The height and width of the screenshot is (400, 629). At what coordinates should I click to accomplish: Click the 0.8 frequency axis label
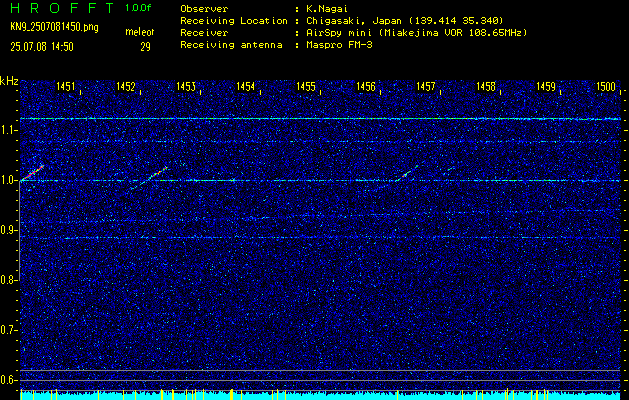pyautogui.click(x=7, y=280)
